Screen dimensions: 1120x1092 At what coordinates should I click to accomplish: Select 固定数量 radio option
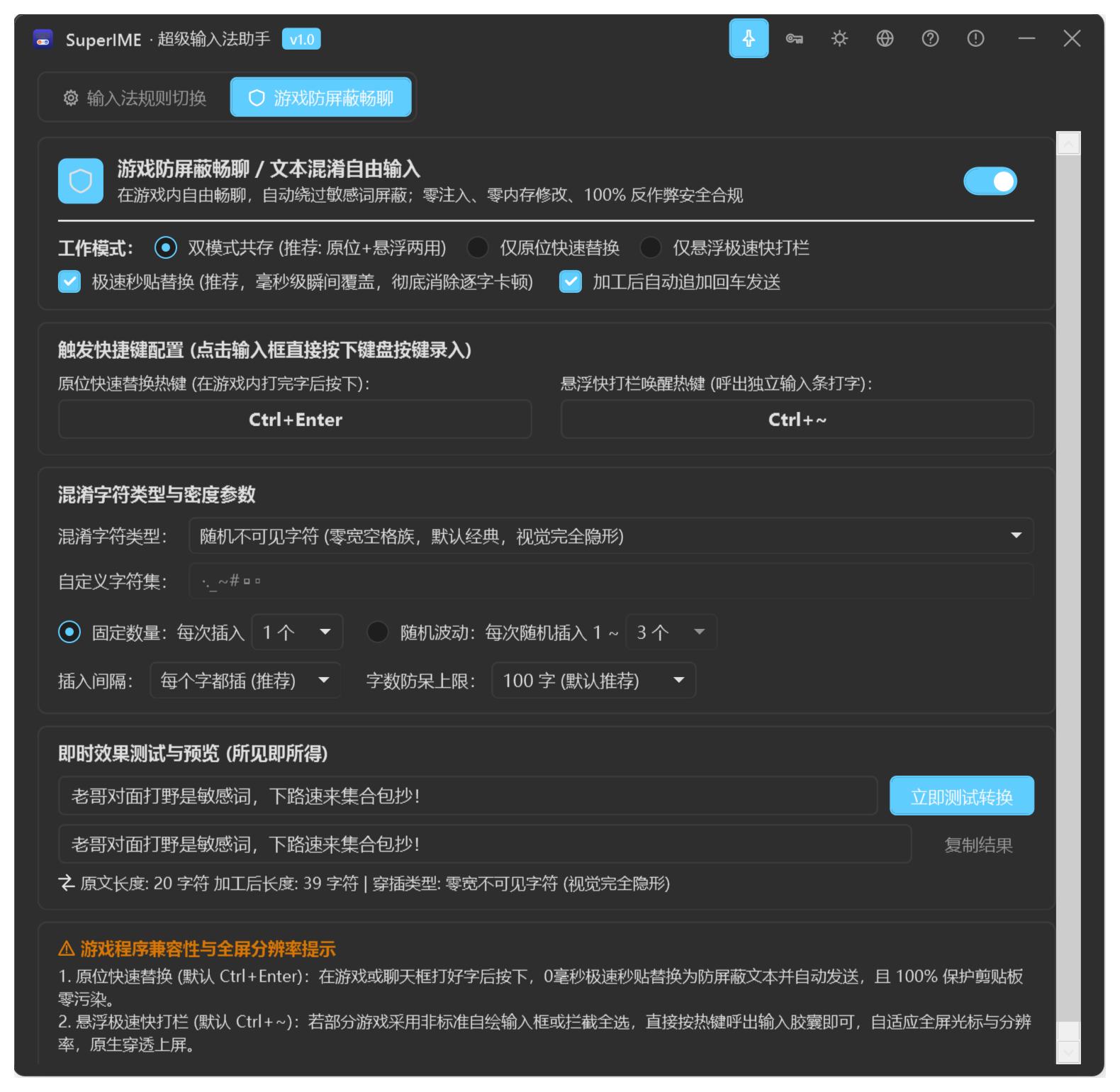click(x=69, y=632)
